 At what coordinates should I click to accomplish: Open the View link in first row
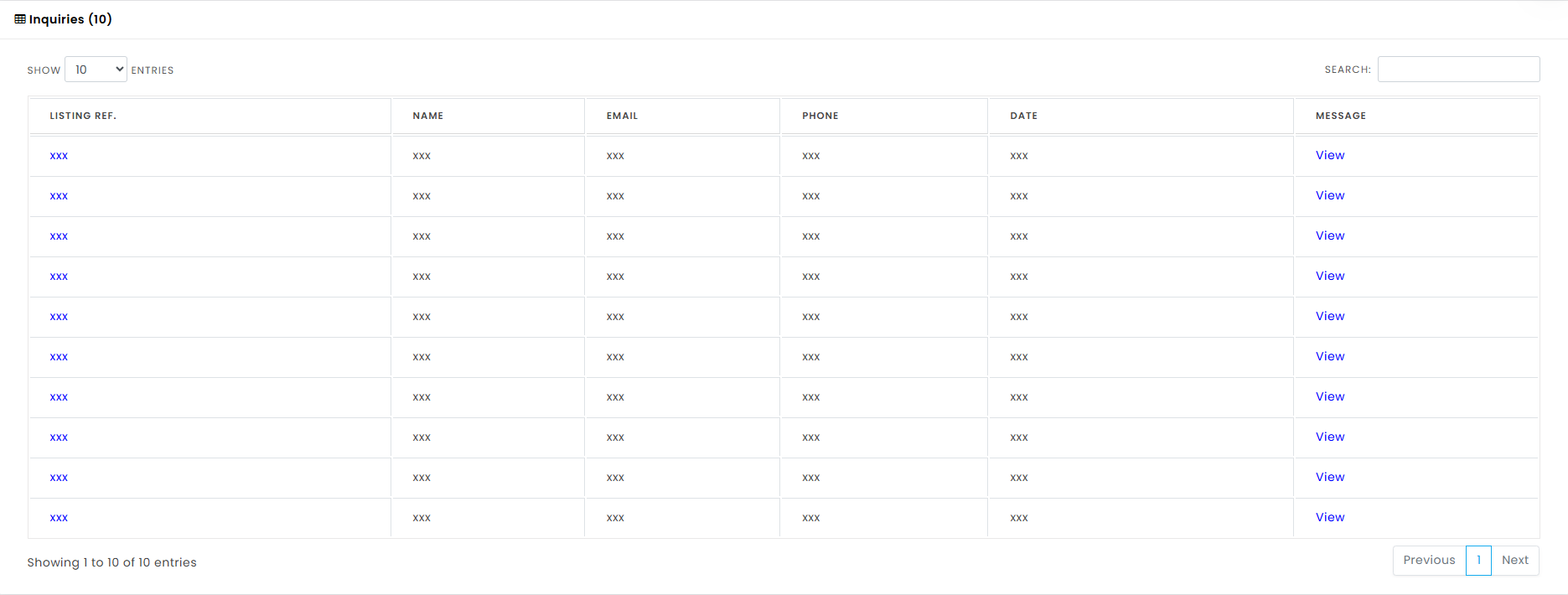1330,155
